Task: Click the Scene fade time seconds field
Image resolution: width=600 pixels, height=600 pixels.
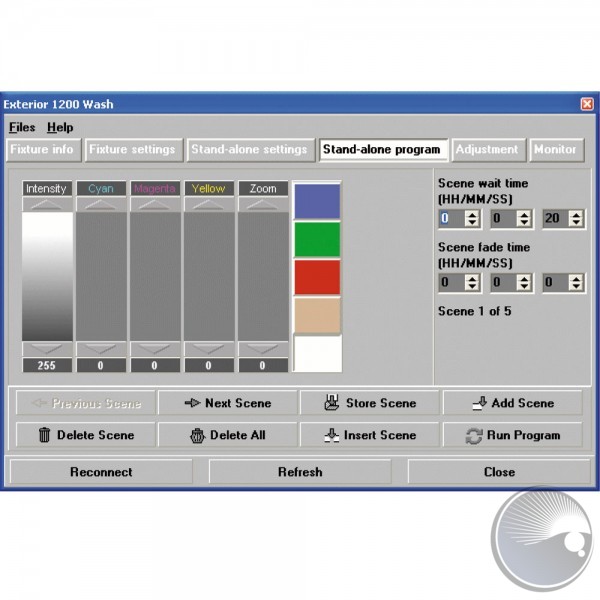Action: click(x=556, y=283)
